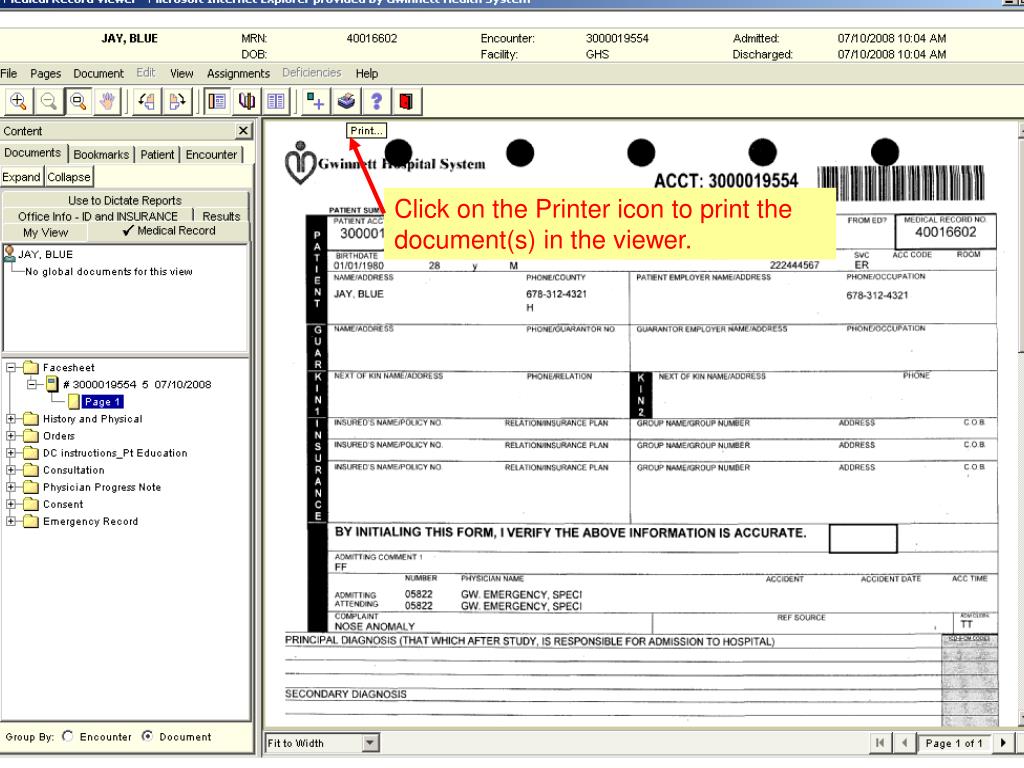The width and height of the screenshot is (1024, 768).
Task: Select the zoom-to-region magnifier tool
Action: [x=78, y=101]
